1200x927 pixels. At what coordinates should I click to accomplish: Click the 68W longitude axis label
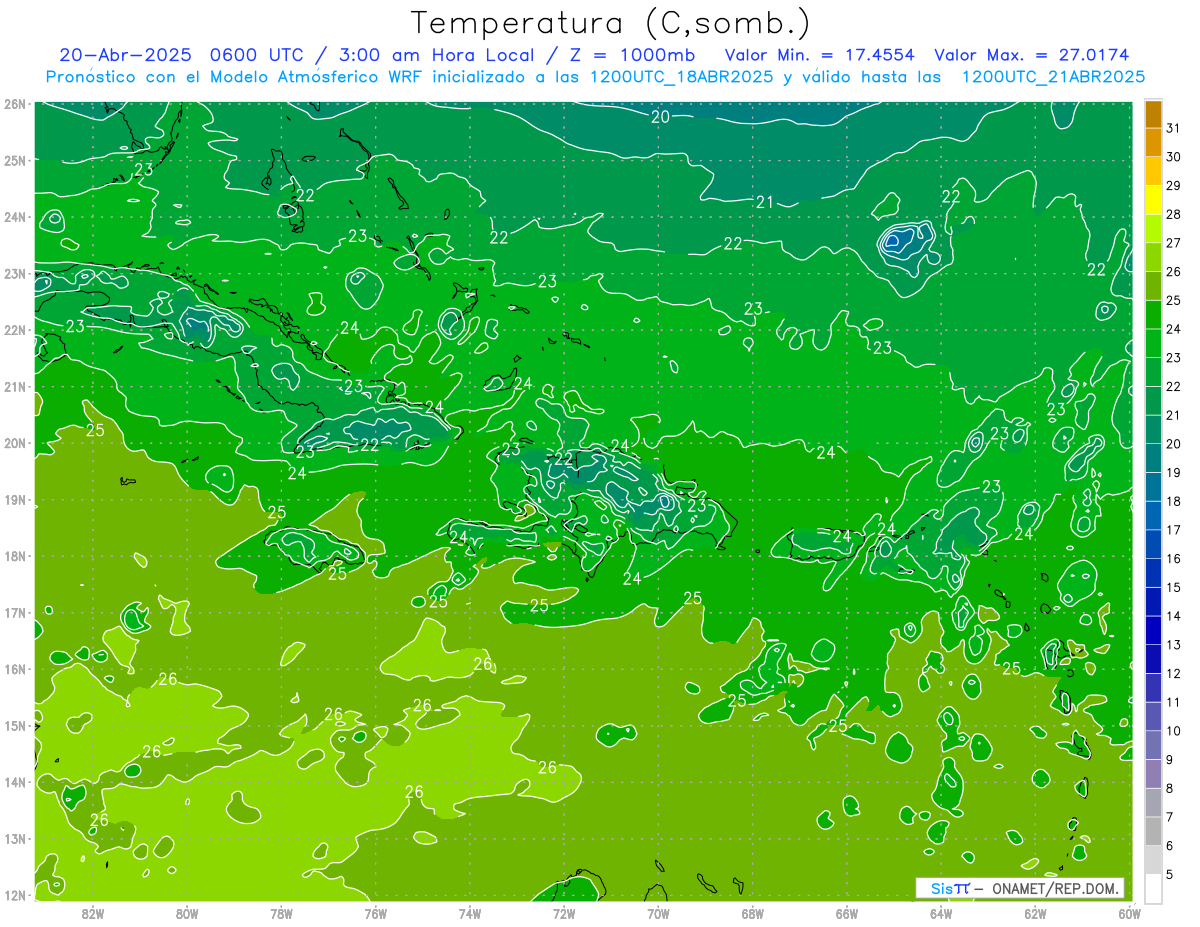pyautogui.click(x=753, y=912)
